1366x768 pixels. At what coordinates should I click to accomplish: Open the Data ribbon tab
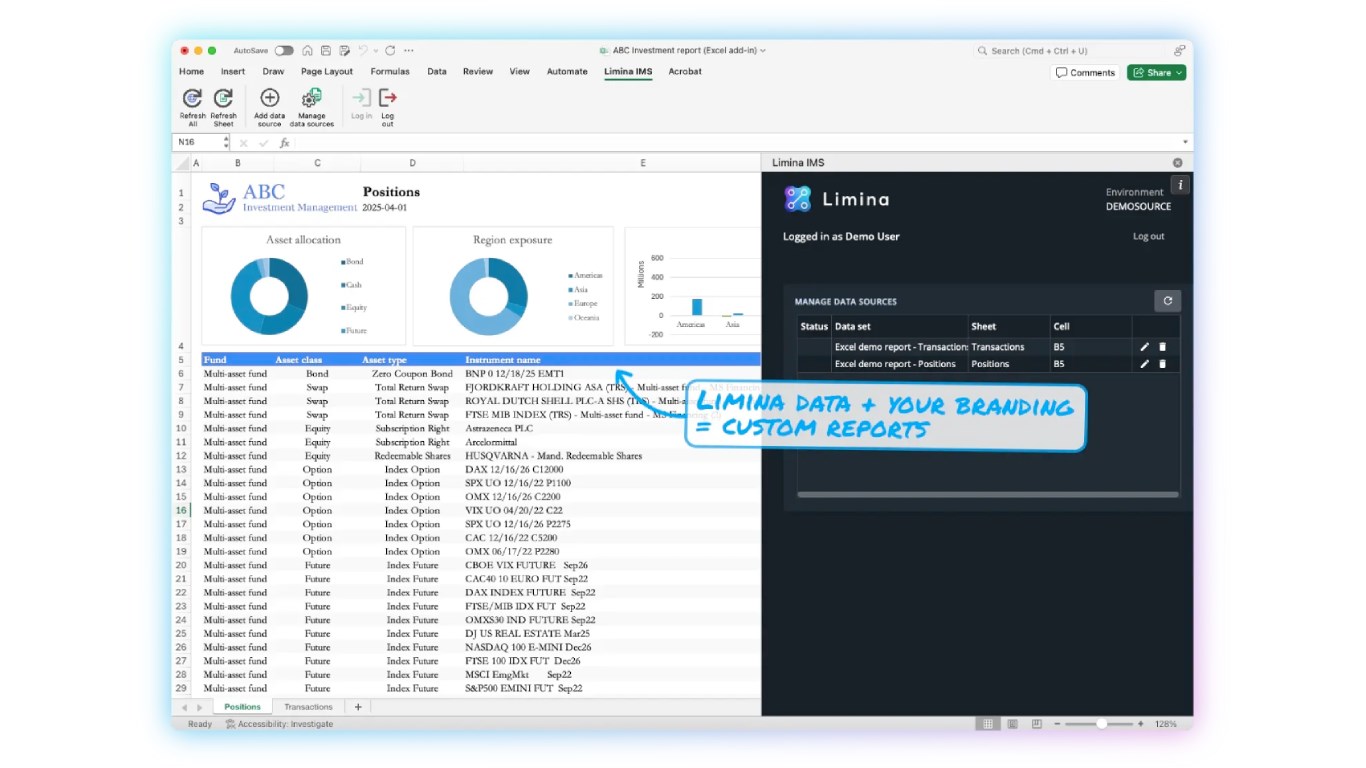pos(437,72)
